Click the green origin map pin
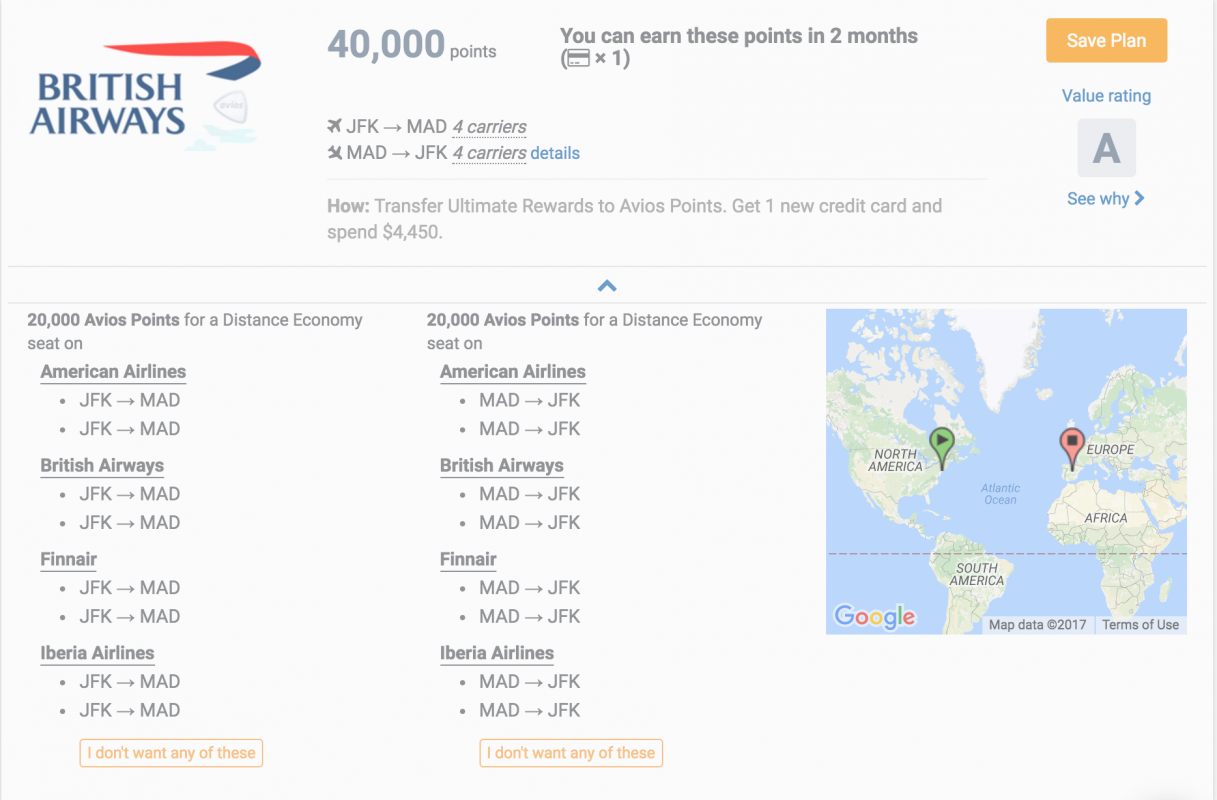1217x800 pixels. pyautogui.click(x=942, y=447)
